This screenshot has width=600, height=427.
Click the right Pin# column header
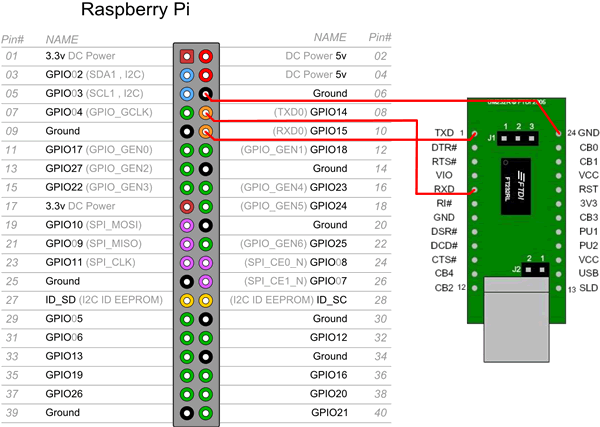click(x=379, y=37)
